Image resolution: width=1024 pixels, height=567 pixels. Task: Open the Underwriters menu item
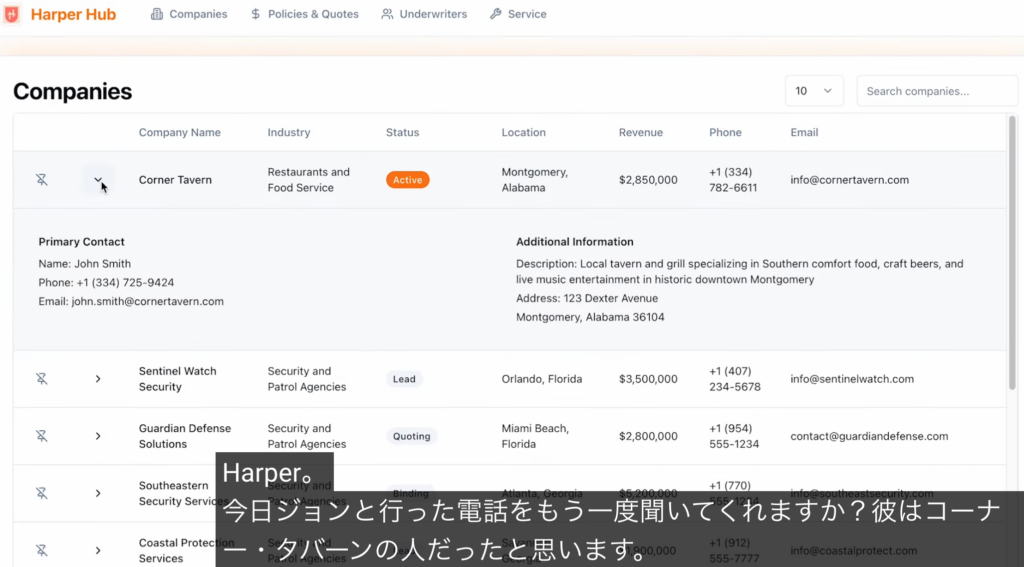point(424,14)
